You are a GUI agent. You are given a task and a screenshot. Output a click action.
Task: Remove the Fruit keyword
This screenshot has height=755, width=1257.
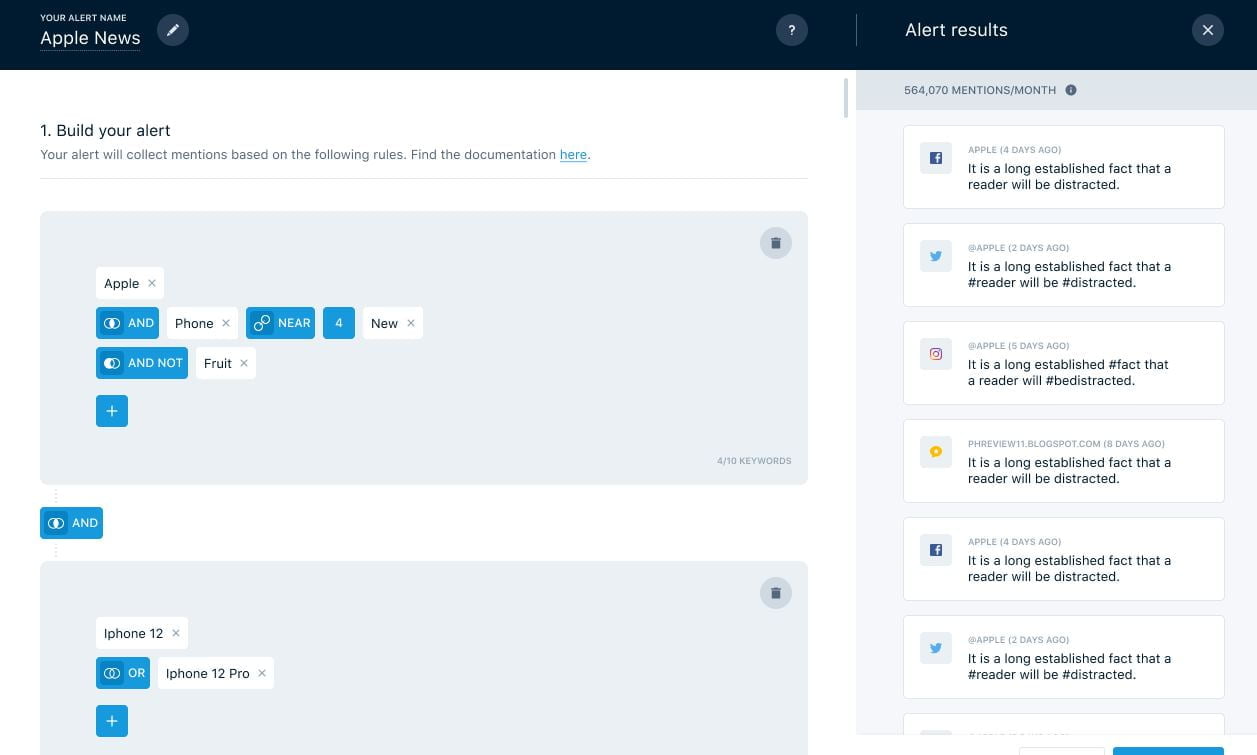[244, 363]
